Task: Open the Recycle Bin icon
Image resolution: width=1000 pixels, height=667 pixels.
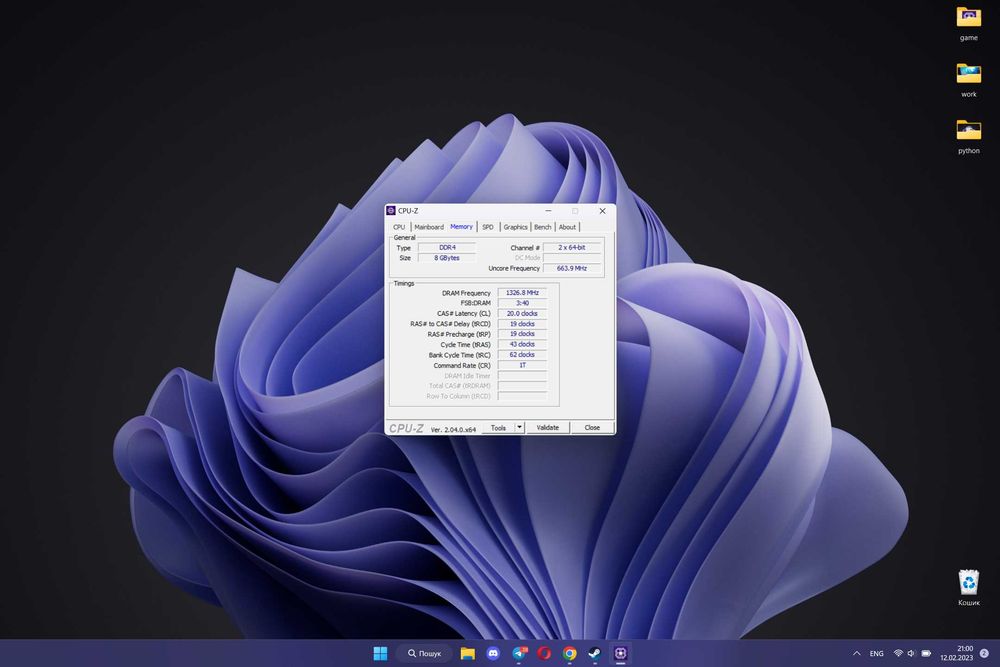Action: 968,583
